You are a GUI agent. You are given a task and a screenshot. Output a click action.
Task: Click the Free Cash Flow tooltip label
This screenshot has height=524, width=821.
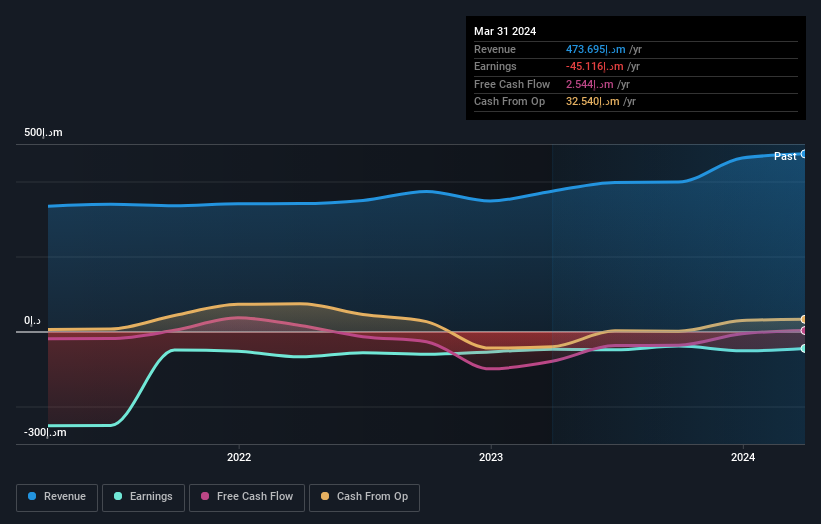[x=512, y=84]
